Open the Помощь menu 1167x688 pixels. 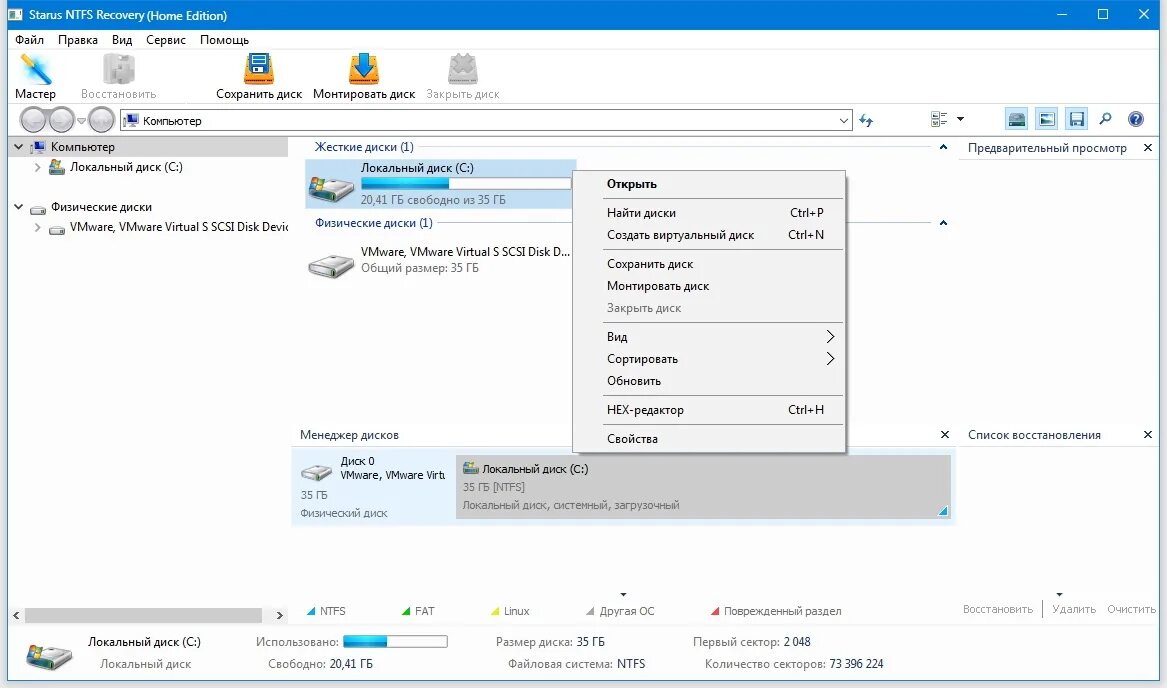pos(224,39)
